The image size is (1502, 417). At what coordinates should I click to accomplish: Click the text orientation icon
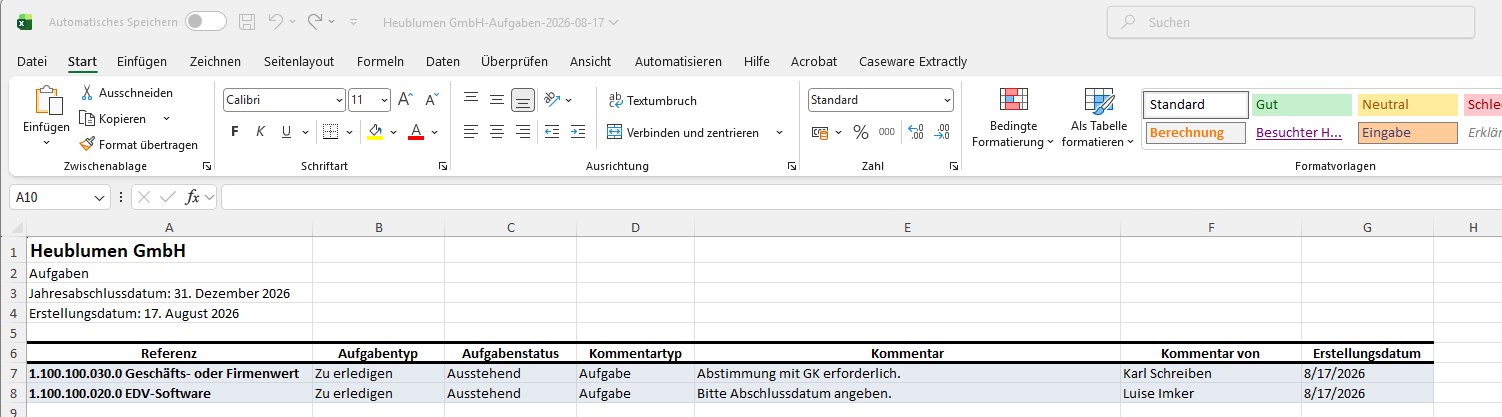(x=551, y=100)
